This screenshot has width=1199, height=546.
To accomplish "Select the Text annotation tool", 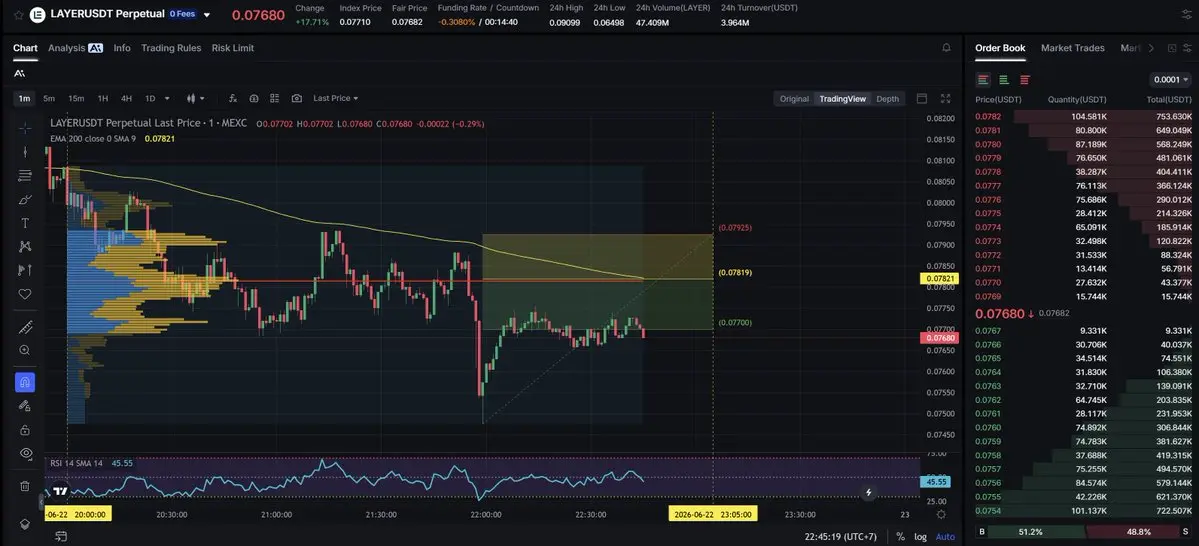I will click(x=25, y=223).
